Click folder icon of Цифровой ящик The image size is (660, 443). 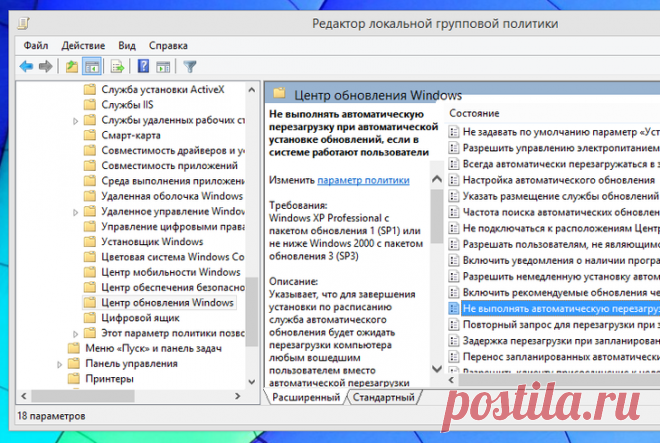click(x=90, y=317)
